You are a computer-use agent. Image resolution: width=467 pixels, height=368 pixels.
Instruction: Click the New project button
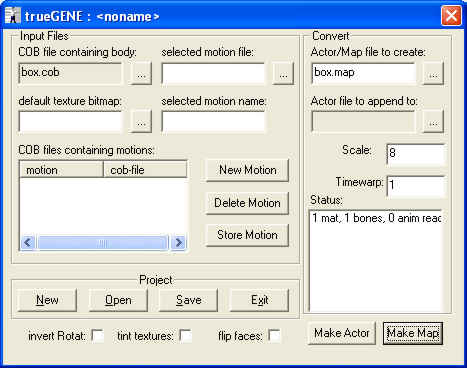point(47,300)
